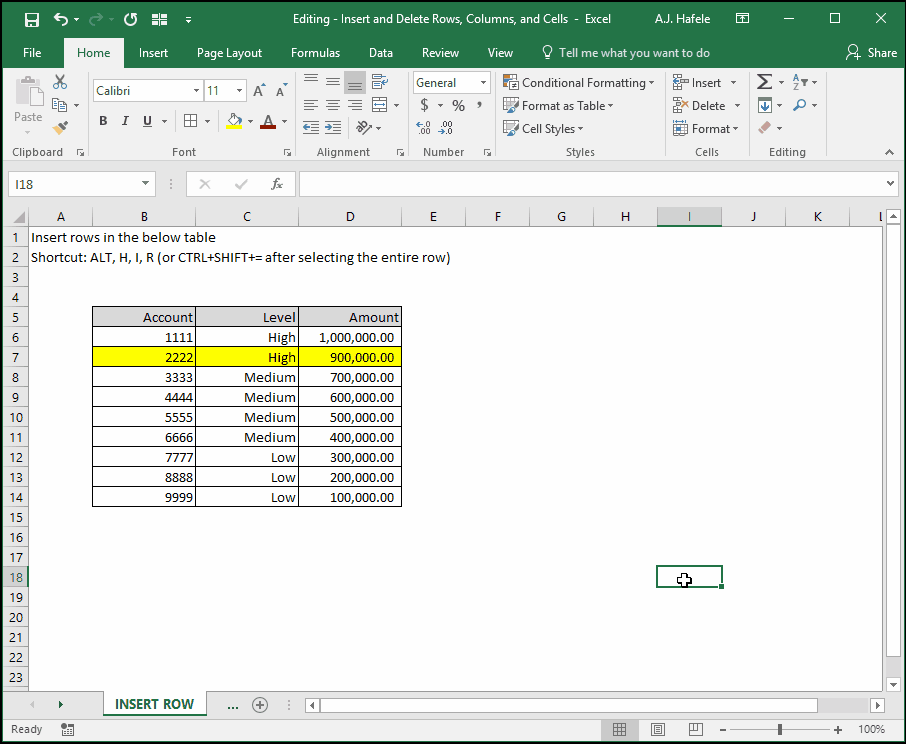Expand the Cell Styles menu
The height and width of the screenshot is (744, 906).
click(x=543, y=128)
